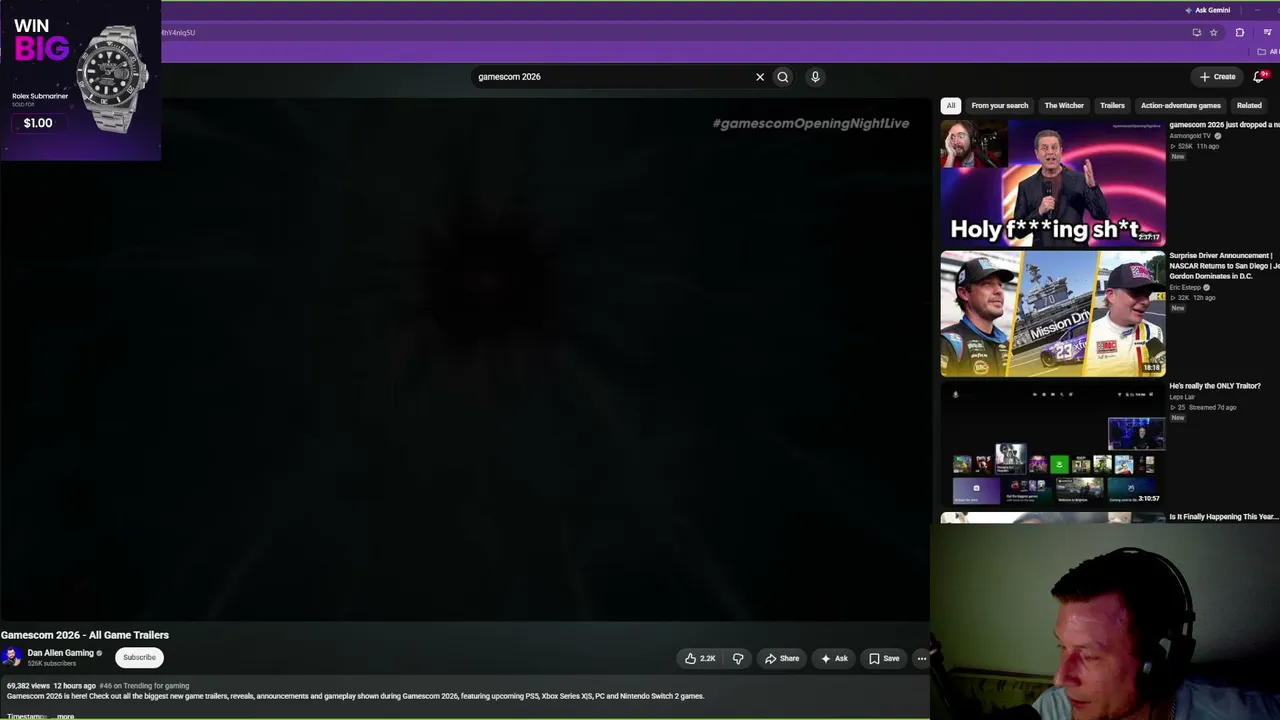Click the Ask button below the video
The height and width of the screenshot is (720, 1280).
834,658
